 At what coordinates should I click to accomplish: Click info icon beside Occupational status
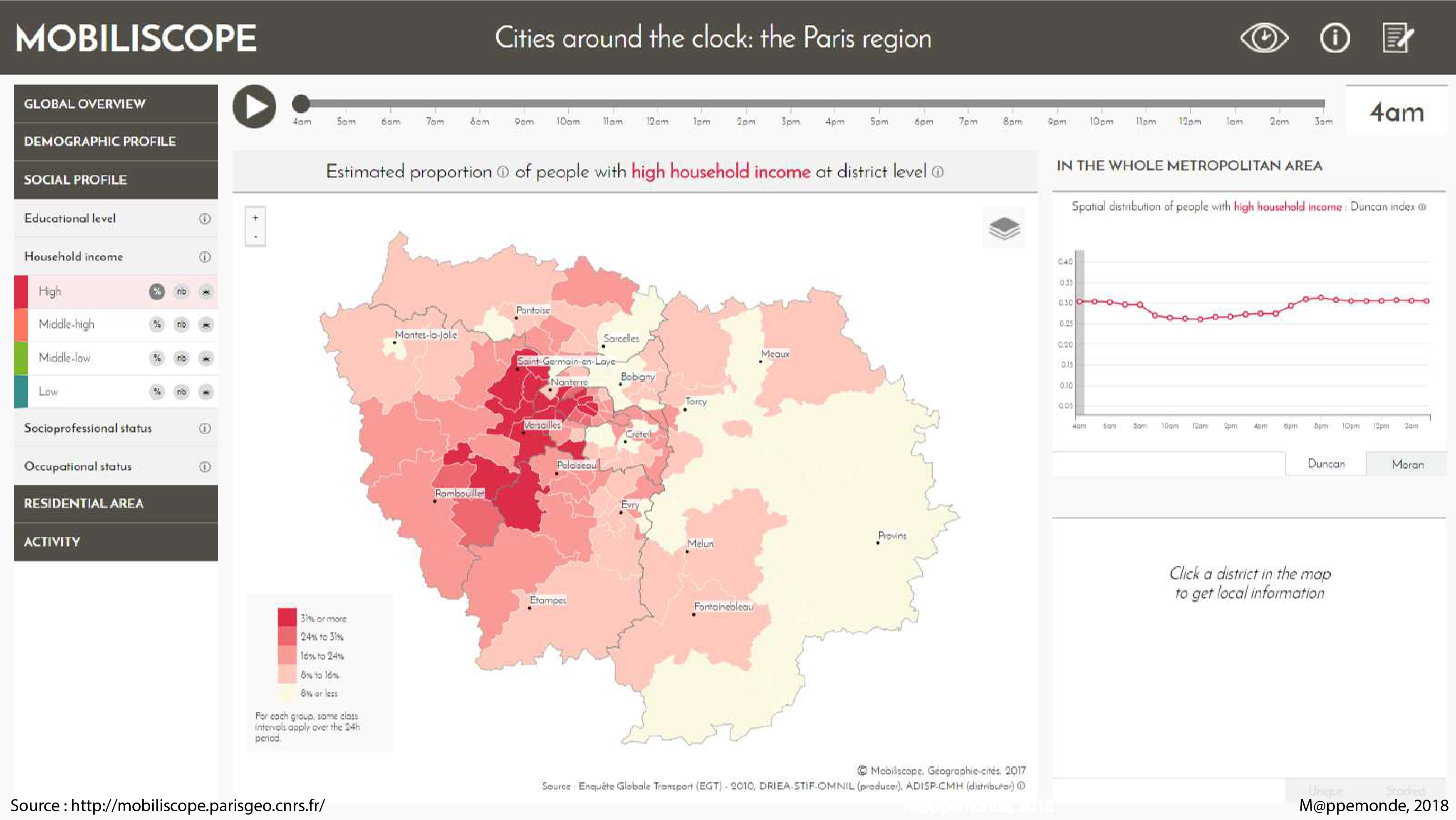click(205, 467)
